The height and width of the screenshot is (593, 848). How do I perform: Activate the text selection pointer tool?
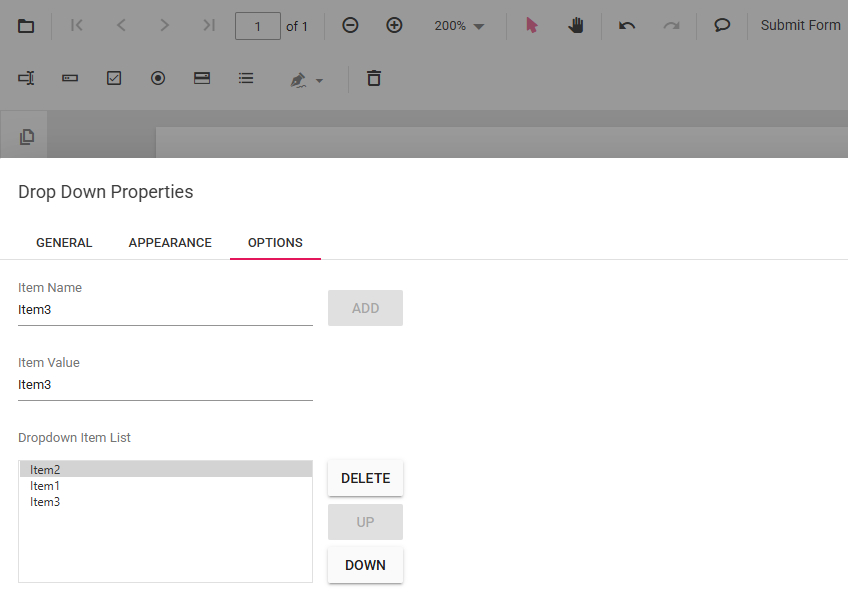click(532, 25)
